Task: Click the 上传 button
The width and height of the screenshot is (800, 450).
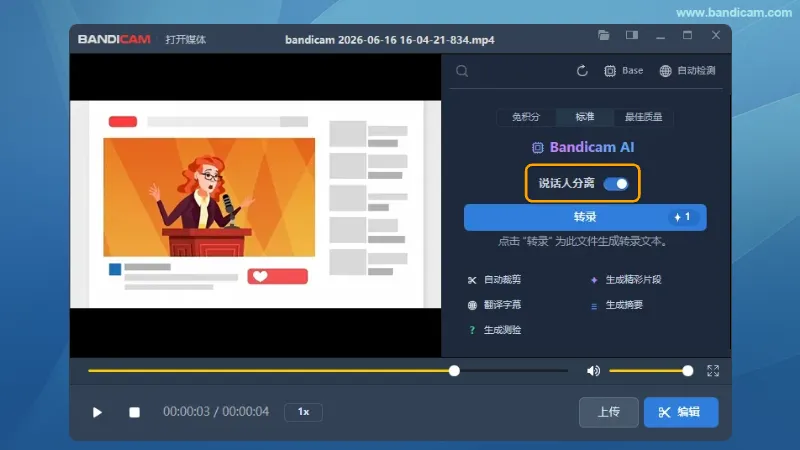Action: [609, 412]
